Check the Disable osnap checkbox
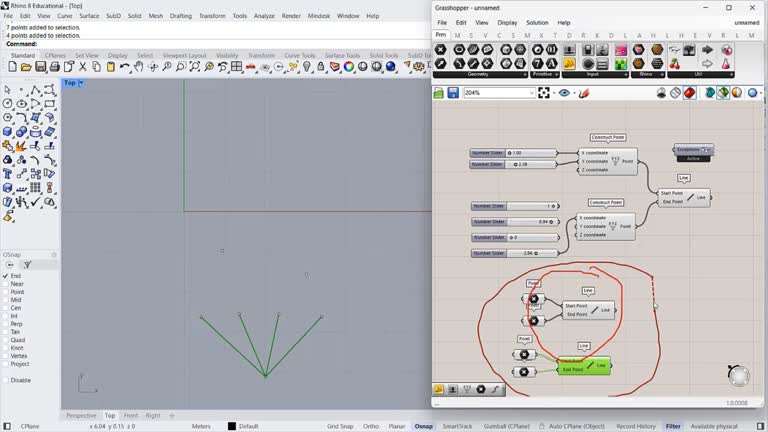This screenshot has height=432, width=768. [x=7, y=380]
